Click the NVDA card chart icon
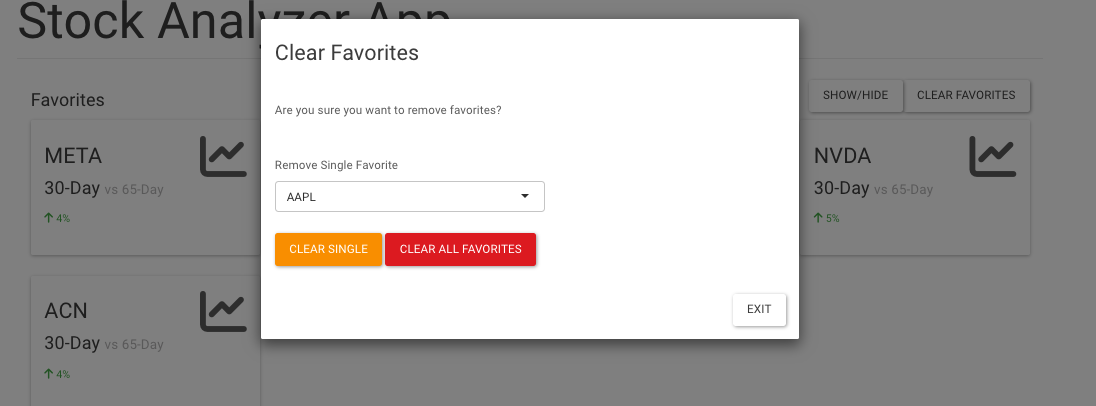Image resolution: width=1096 pixels, height=406 pixels. point(992,156)
